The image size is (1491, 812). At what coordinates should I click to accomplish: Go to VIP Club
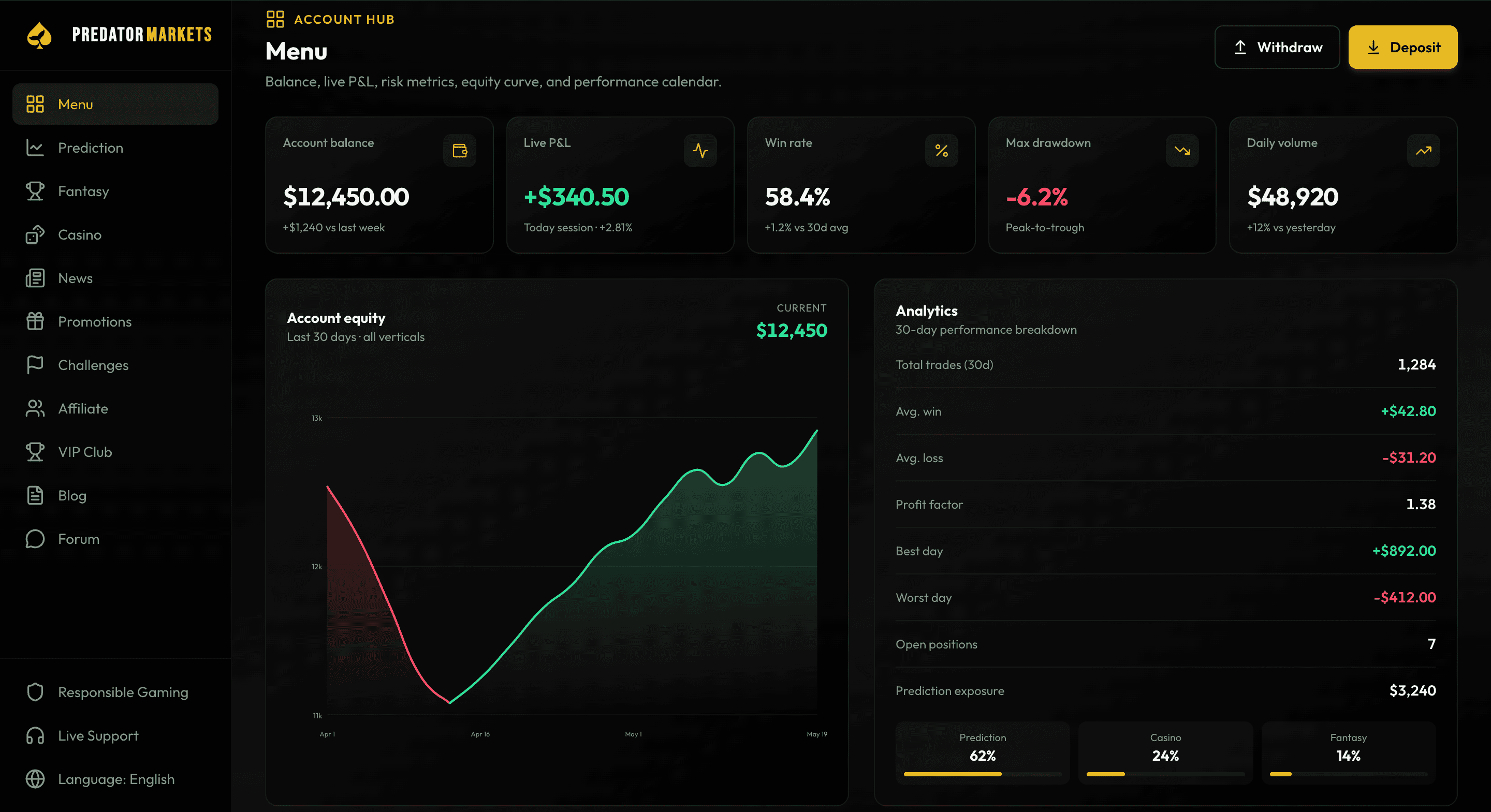(115, 451)
